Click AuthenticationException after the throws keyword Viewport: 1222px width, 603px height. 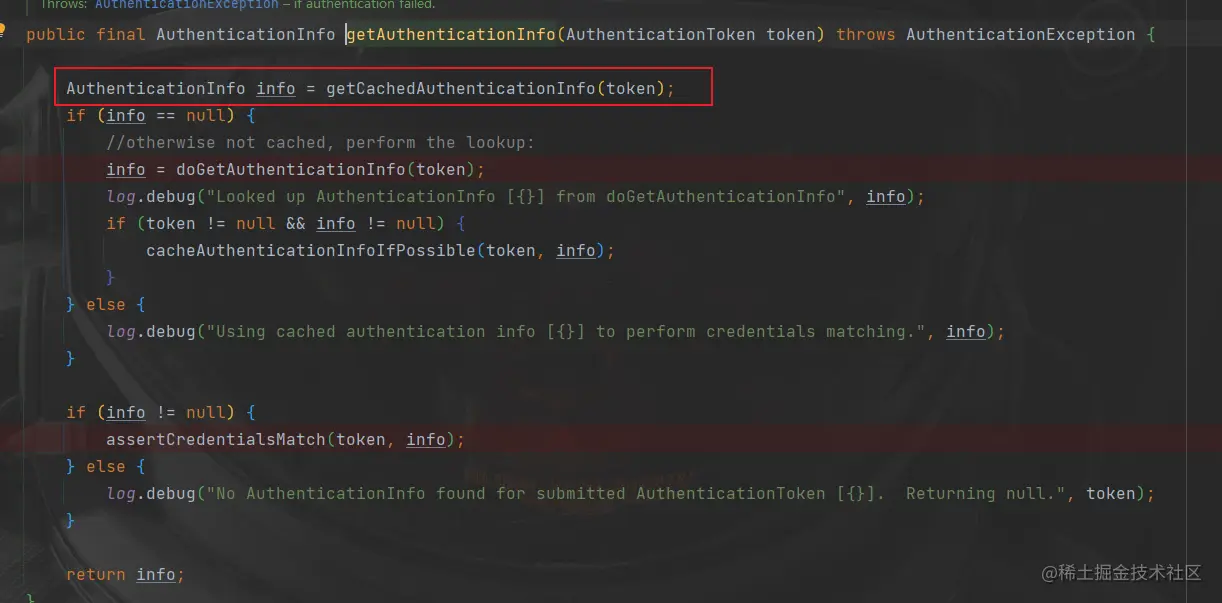pyautogui.click(x=1021, y=34)
